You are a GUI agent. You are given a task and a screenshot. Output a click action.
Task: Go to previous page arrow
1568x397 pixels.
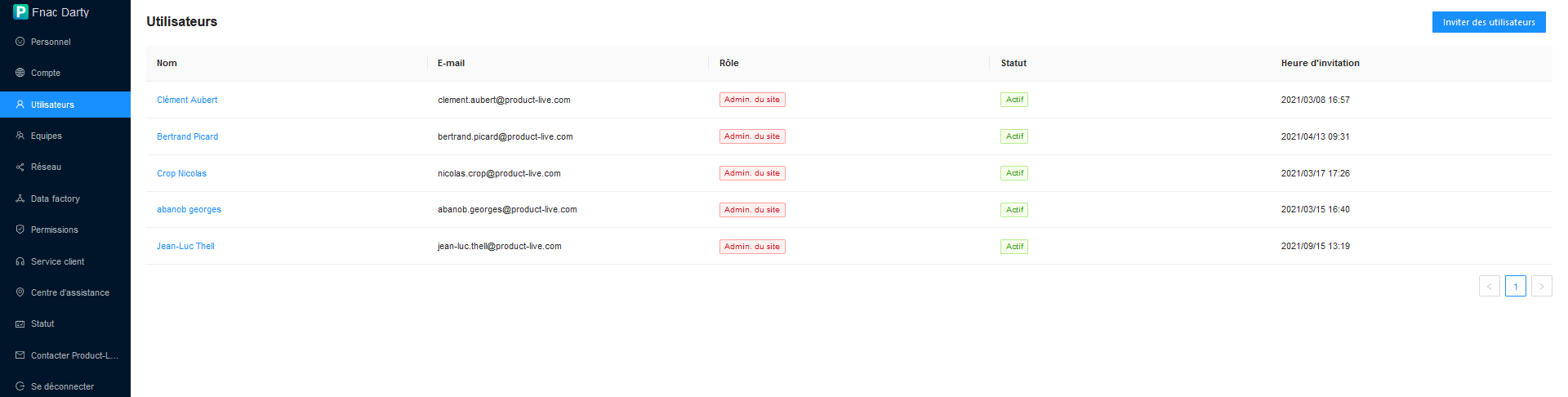tap(1489, 286)
